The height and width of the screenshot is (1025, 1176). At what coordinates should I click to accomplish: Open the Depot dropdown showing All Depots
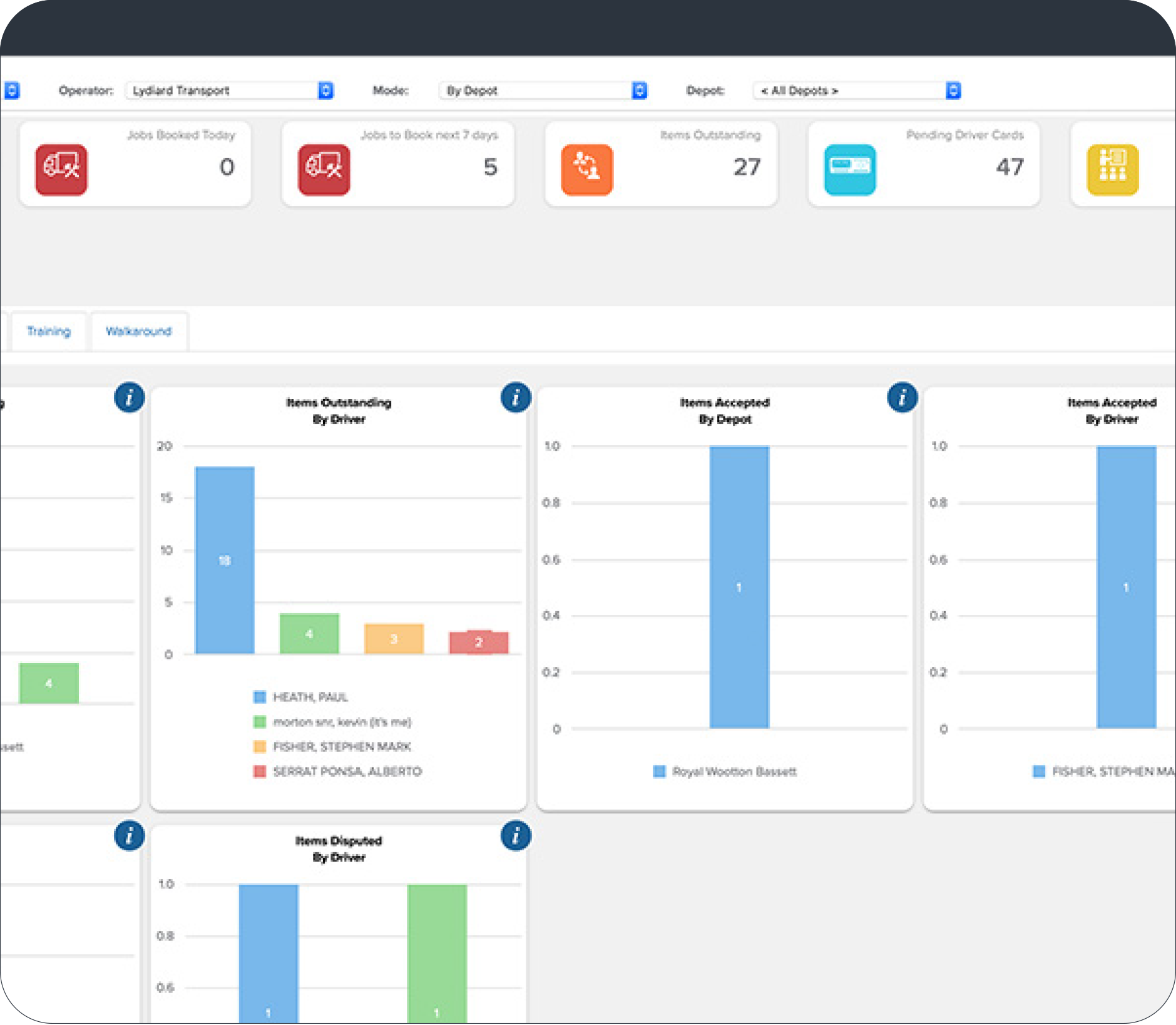pyautogui.click(x=857, y=91)
